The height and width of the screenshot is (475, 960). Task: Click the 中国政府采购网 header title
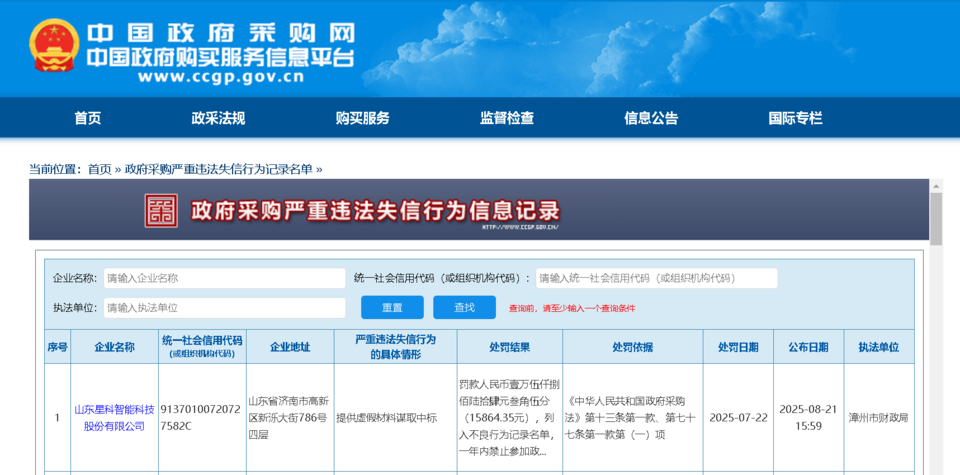pyautogui.click(x=220, y=33)
